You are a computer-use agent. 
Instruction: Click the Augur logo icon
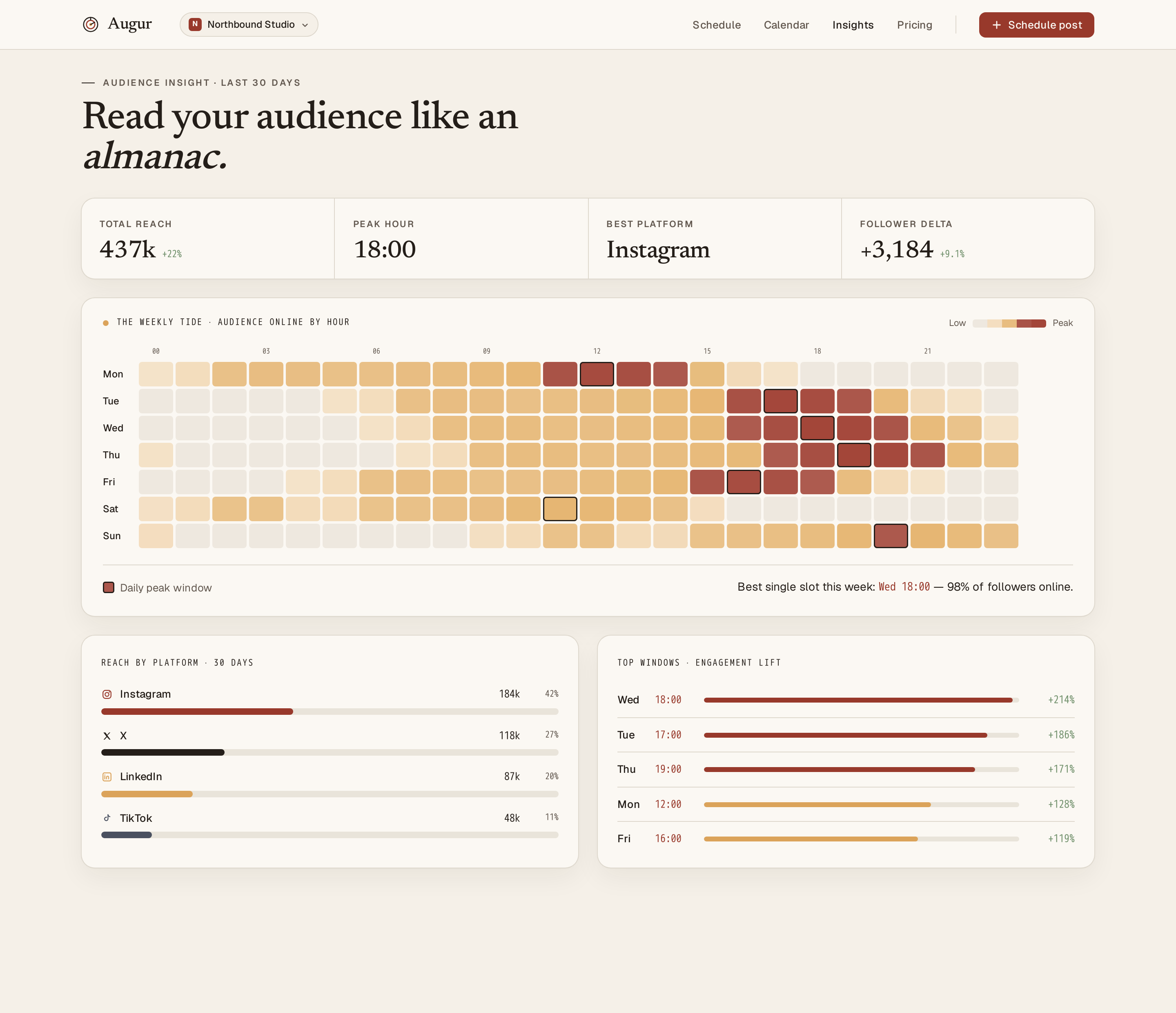[91, 25]
